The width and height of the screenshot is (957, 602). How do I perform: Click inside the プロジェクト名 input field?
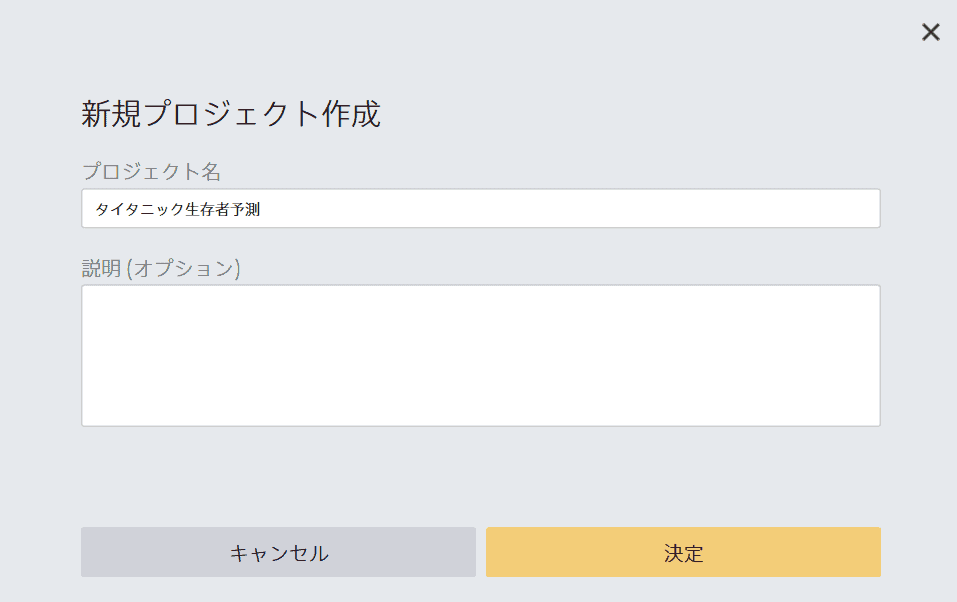(x=480, y=208)
